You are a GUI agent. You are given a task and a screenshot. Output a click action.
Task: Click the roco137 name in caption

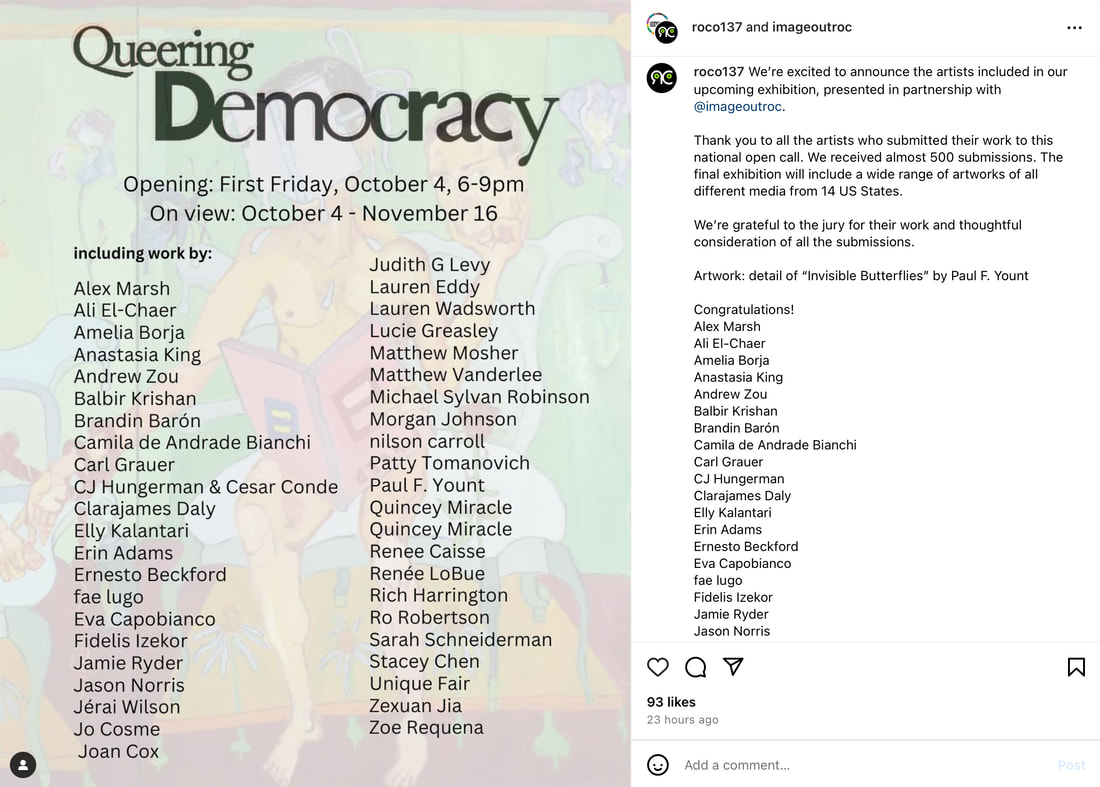(x=718, y=72)
